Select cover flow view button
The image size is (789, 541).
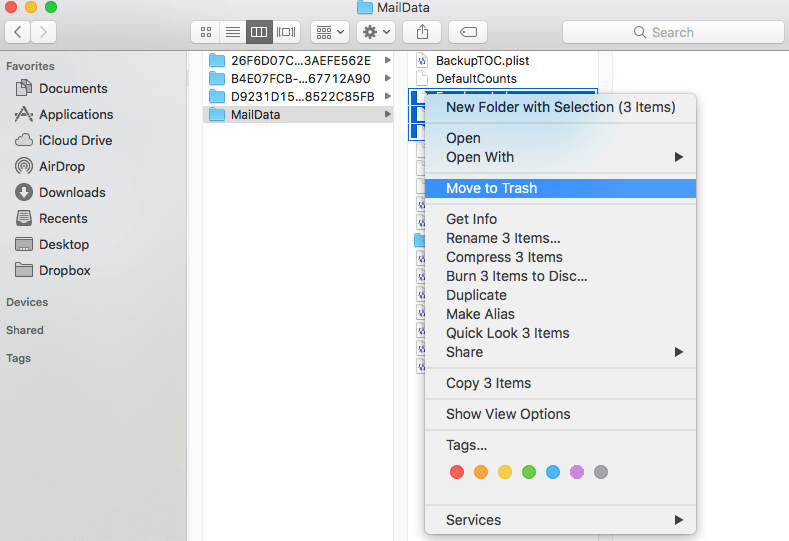[x=286, y=32]
